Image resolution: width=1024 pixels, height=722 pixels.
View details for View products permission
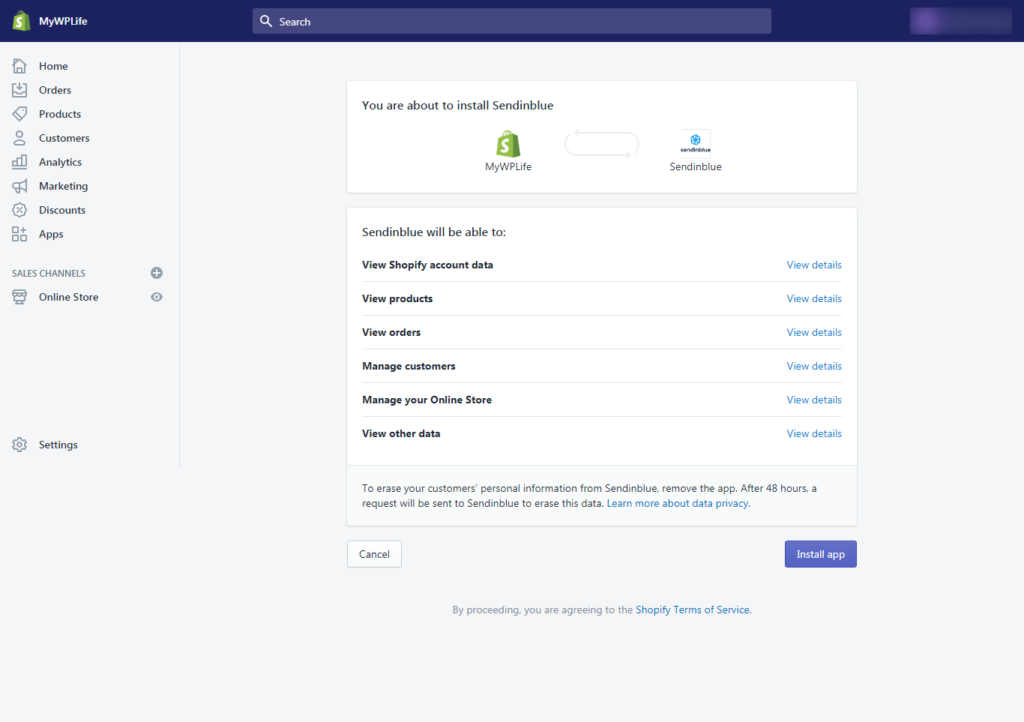click(814, 298)
